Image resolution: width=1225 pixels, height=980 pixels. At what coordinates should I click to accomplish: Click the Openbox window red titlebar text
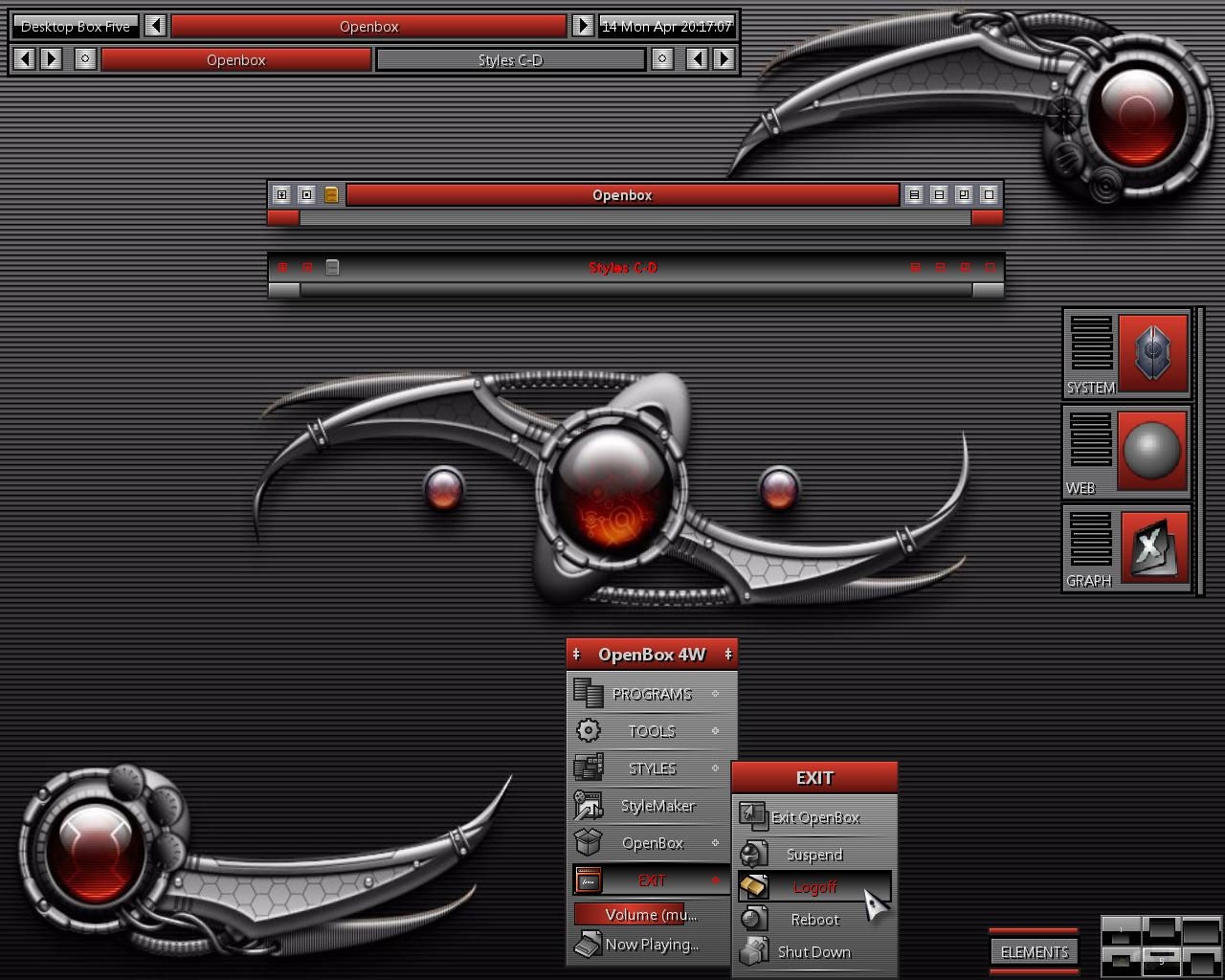(622, 195)
